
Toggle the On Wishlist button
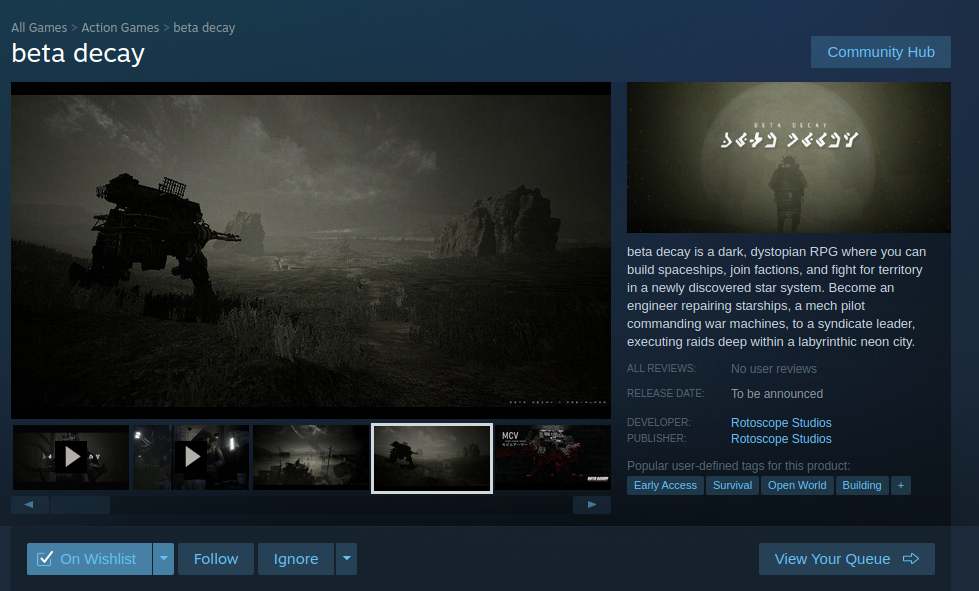[x=89, y=559]
